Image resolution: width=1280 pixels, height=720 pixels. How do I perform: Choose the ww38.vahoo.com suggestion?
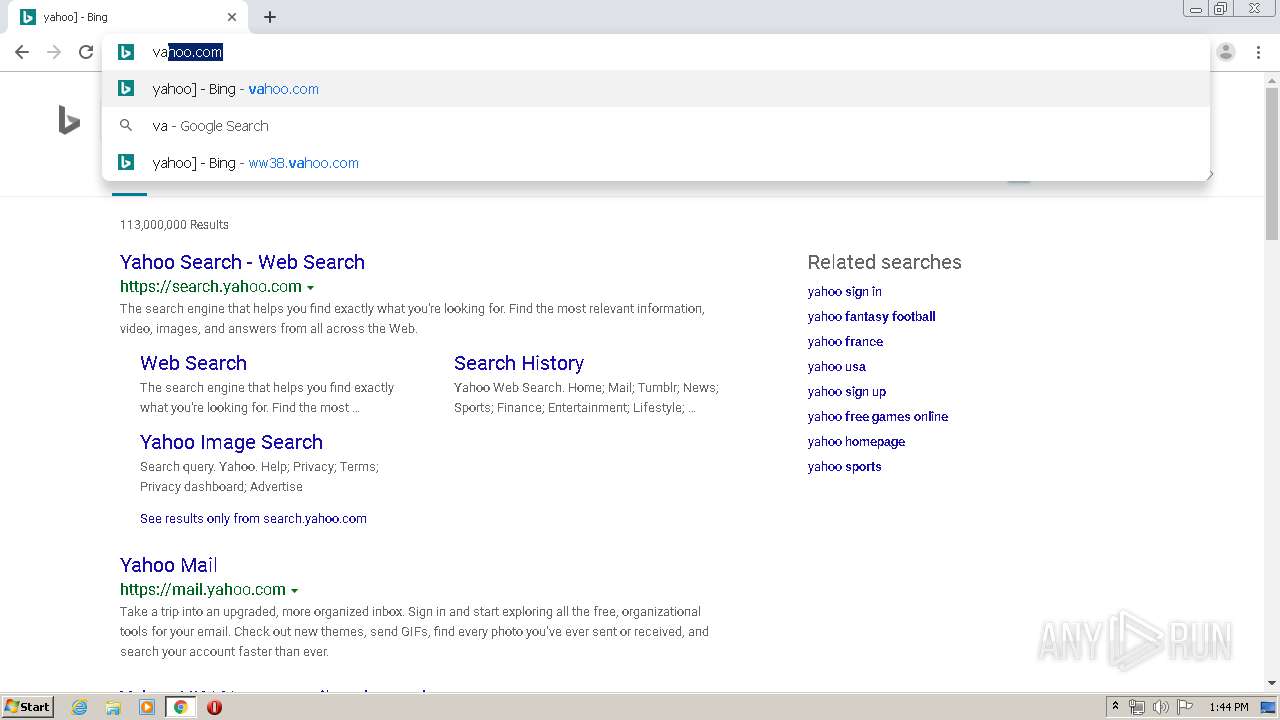pyautogui.click(x=656, y=163)
